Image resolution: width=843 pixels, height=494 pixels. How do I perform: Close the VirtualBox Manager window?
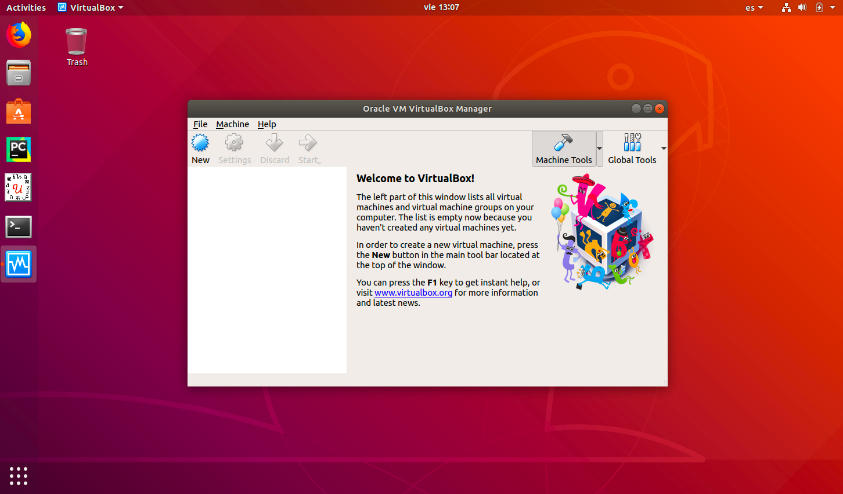click(x=660, y=109)
